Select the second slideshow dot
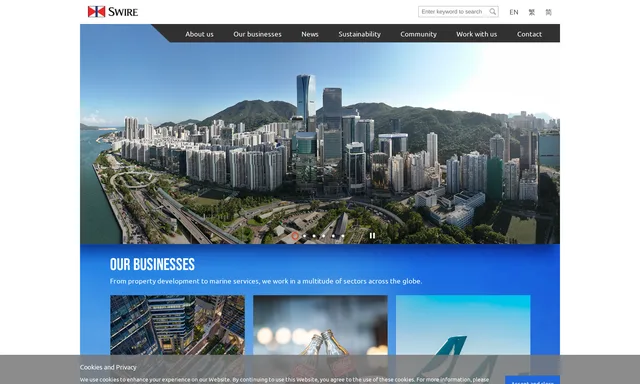 click(304, 236)
